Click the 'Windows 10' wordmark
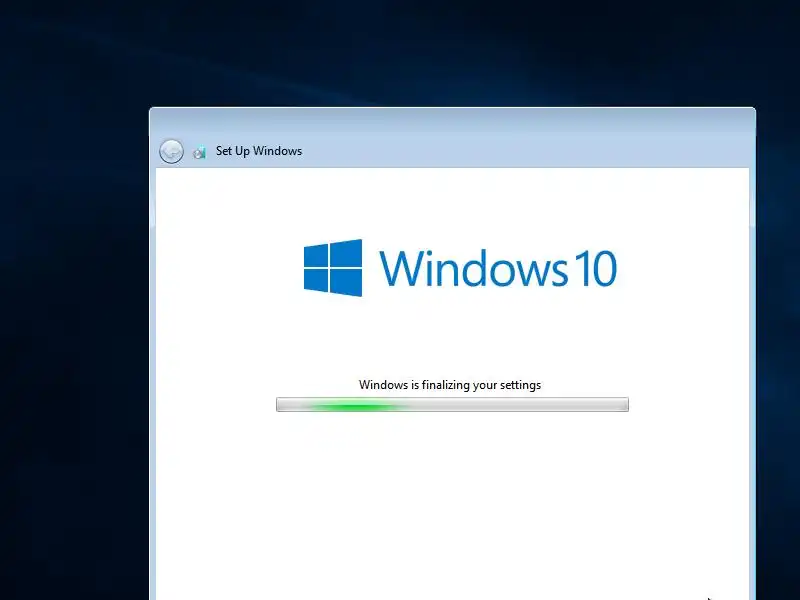The height and width of the screenshot is (600, 800). point(498,268)
